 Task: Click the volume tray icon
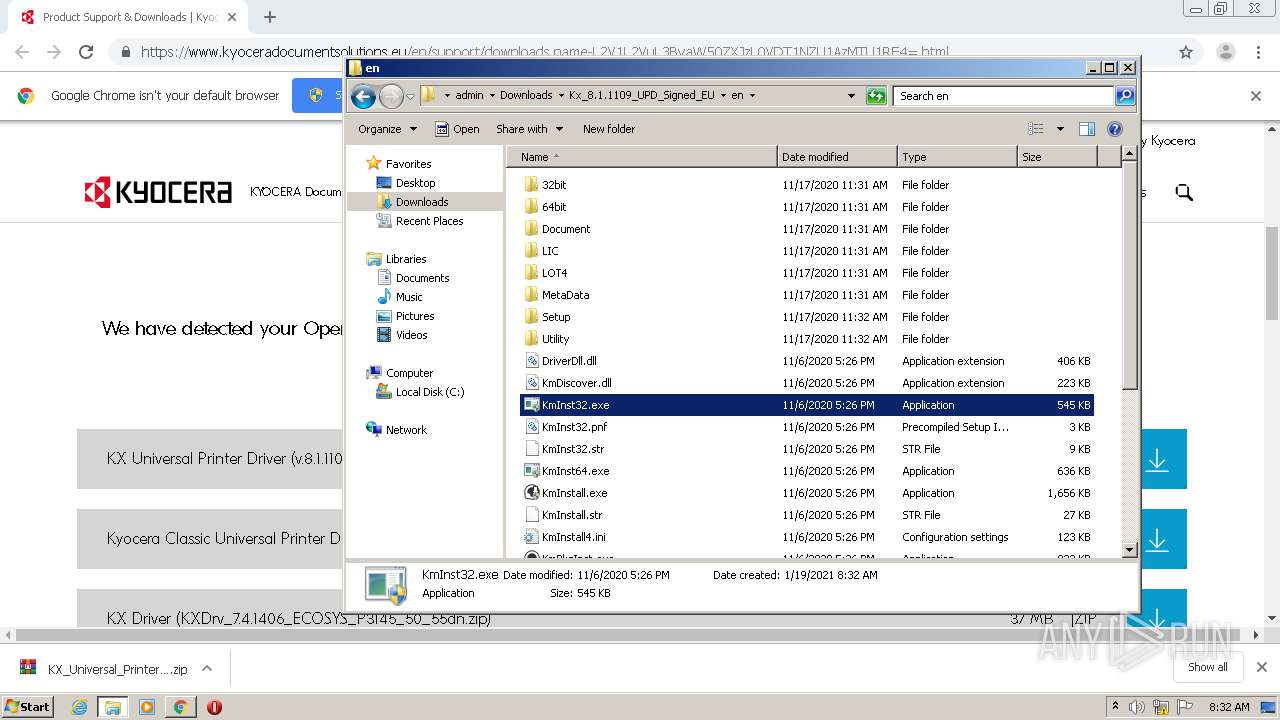click(1139, 707)
